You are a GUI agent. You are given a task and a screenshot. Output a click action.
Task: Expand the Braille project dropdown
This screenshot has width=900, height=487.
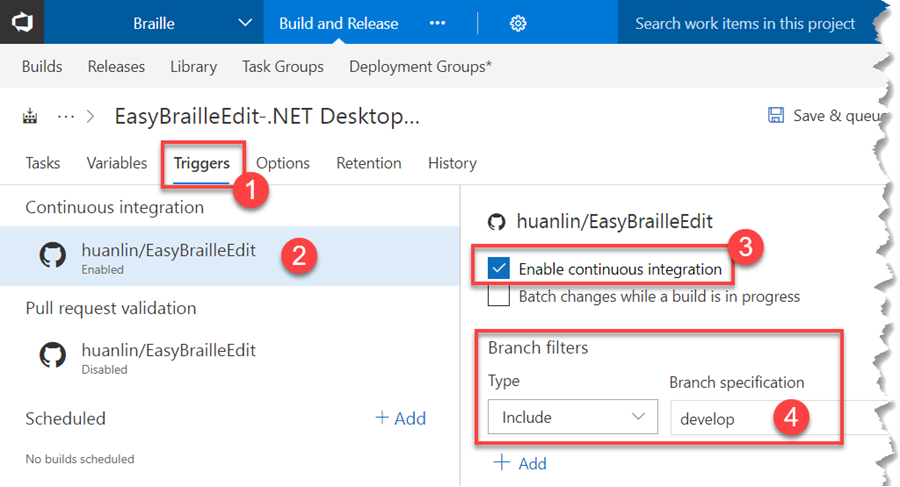[x=245, y=23]
